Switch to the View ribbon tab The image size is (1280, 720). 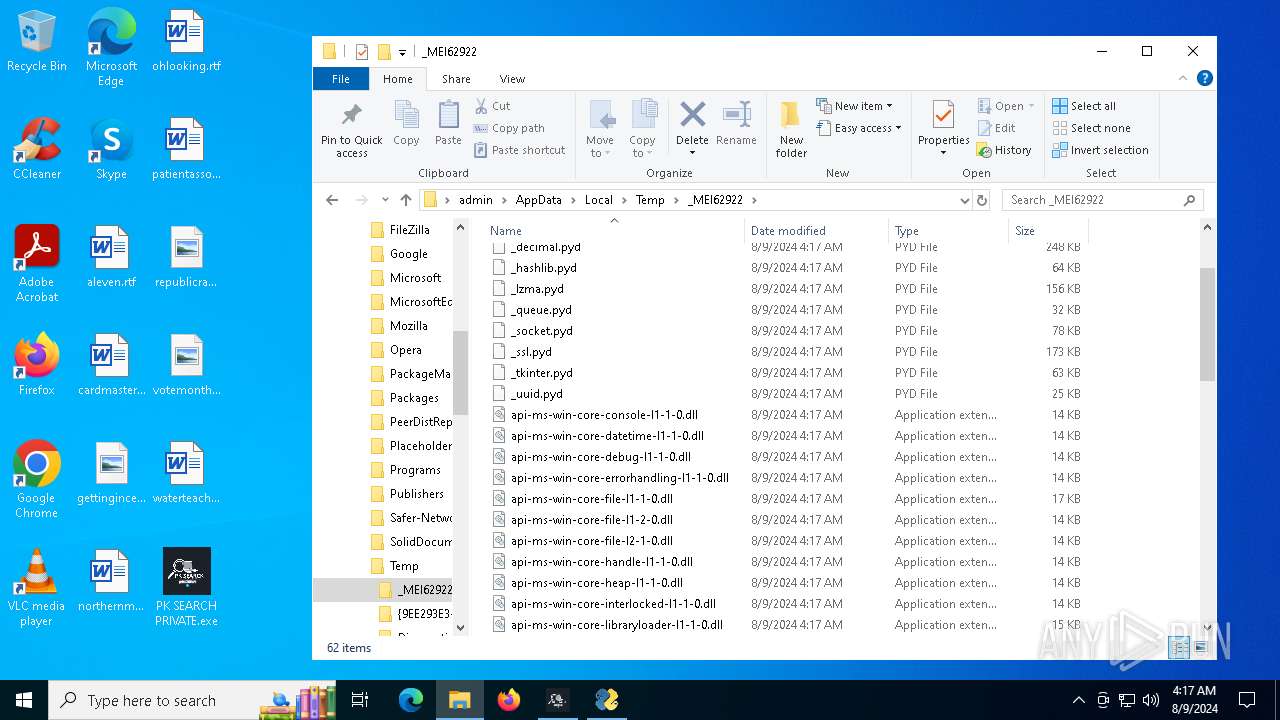tap(512, 79)
